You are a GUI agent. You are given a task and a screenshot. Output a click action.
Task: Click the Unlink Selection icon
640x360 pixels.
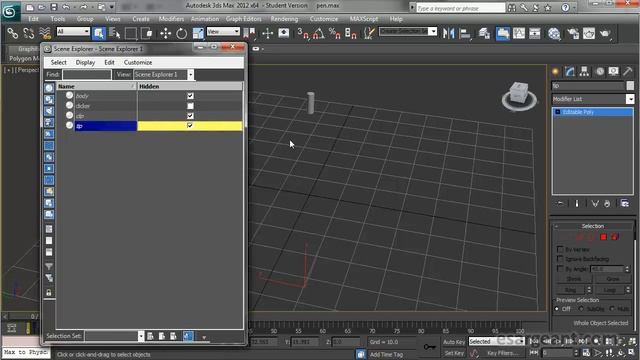tap(29, 33)
